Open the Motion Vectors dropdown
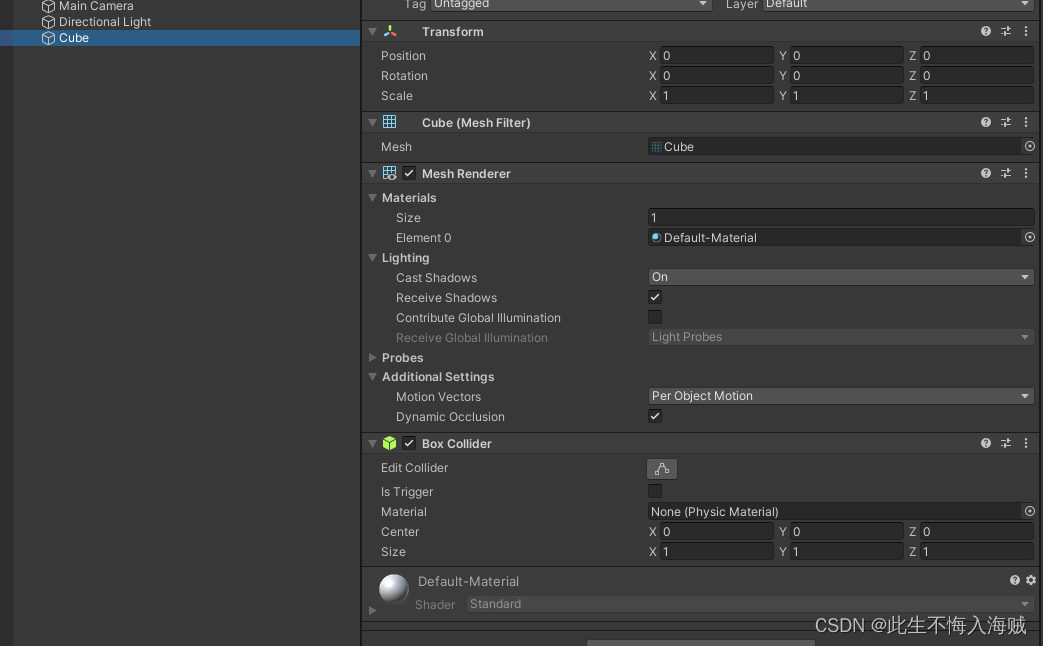The width and height of the screenshot is (1043, 646). tap(840, 396)
